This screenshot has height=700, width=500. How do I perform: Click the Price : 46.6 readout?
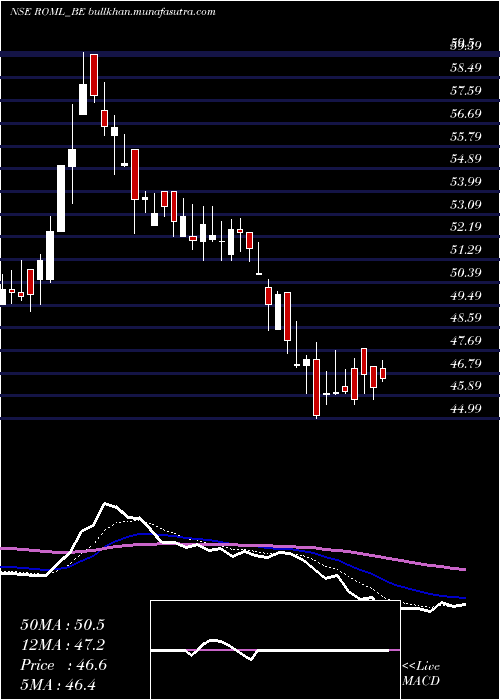(x=63, y=665)
